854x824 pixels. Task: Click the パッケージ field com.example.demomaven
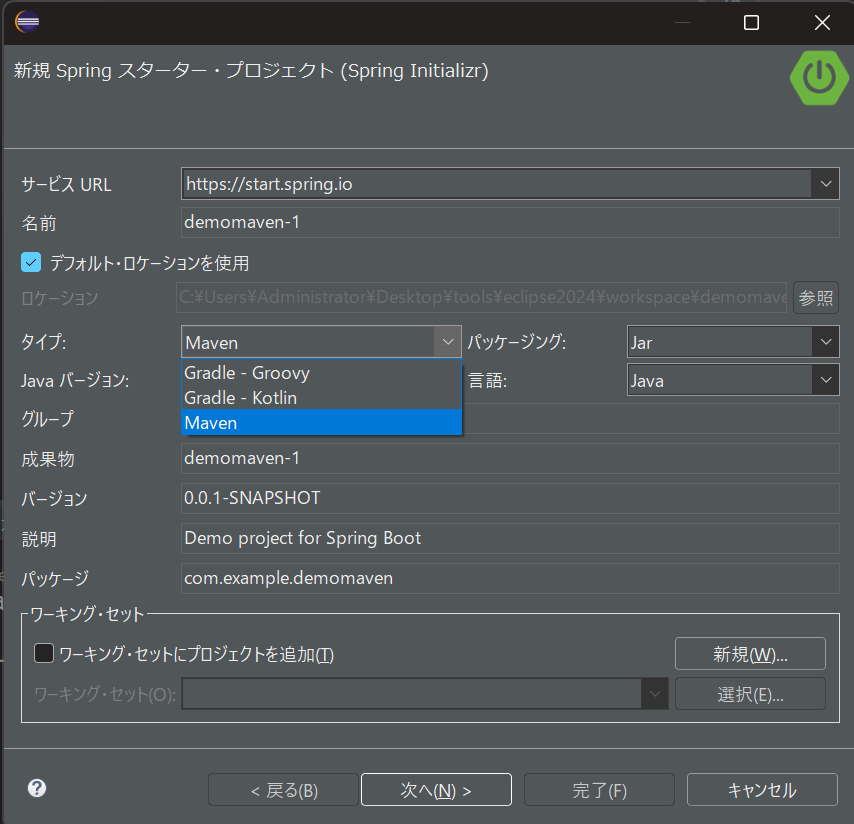tap(510, 578)
